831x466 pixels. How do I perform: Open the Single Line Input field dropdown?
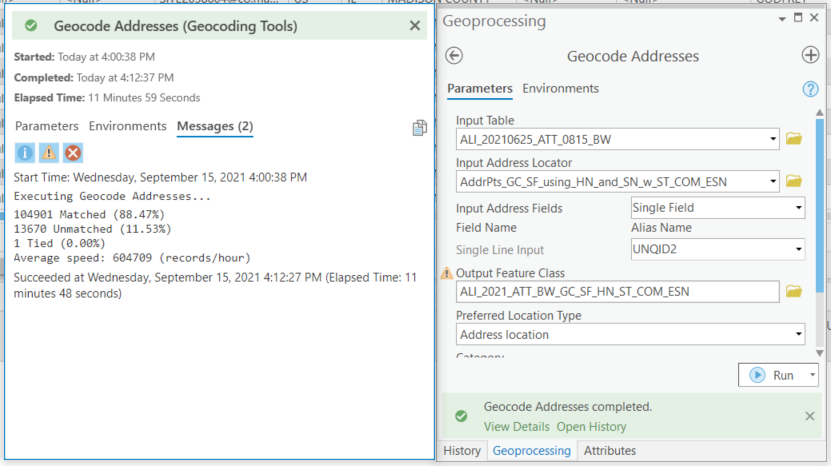(798, 250)
